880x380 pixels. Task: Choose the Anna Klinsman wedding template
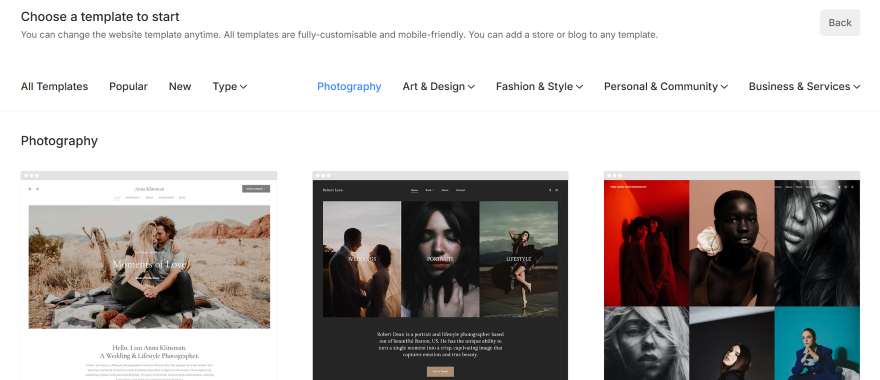coord(149,276)
